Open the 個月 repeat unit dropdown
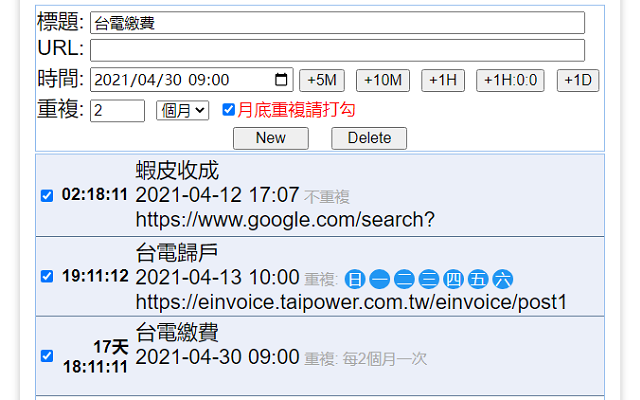 182,110
